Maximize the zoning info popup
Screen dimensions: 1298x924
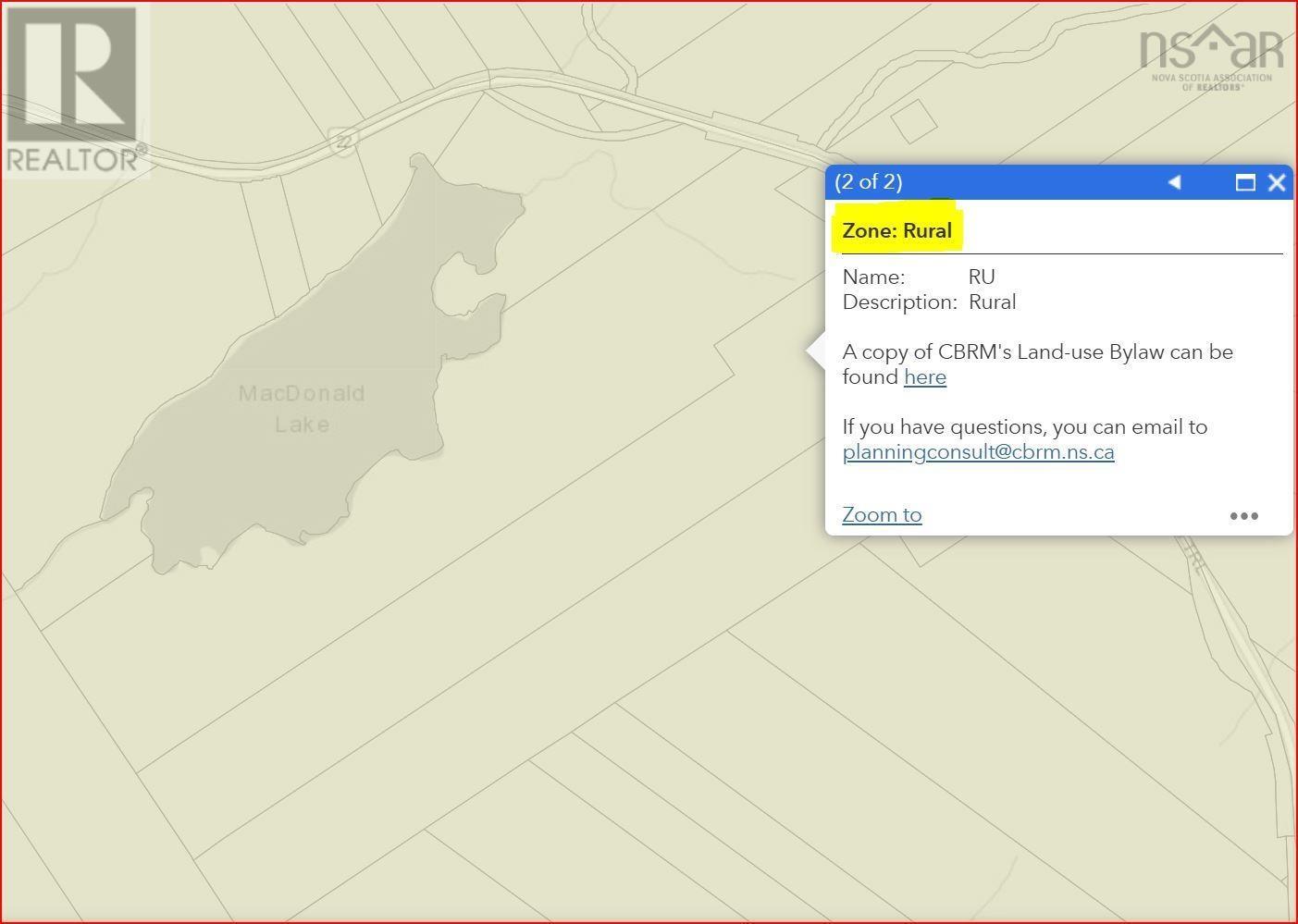coord(1245,182)
